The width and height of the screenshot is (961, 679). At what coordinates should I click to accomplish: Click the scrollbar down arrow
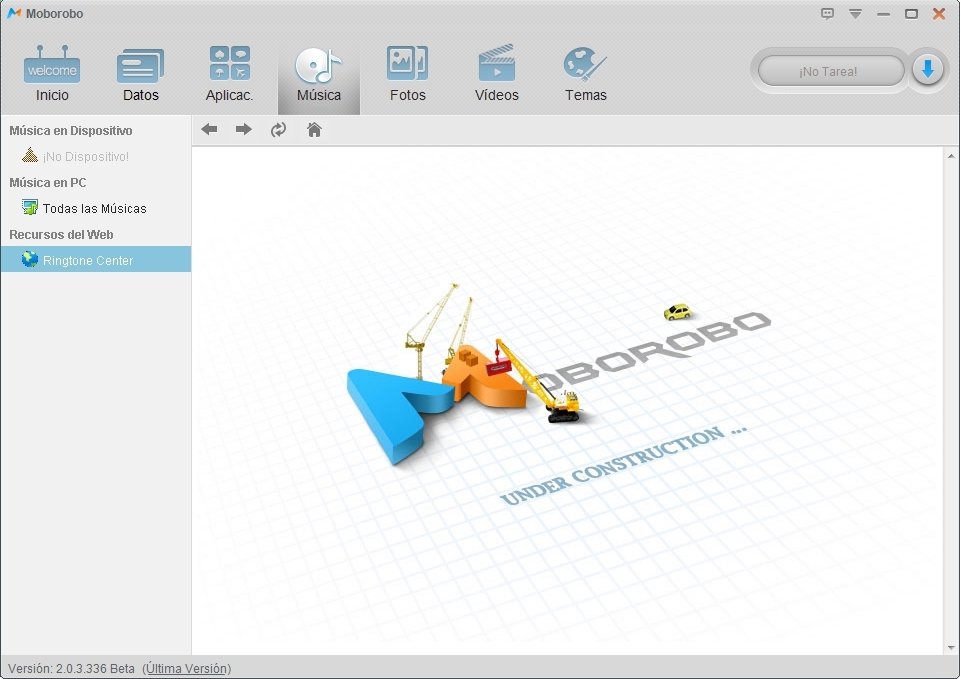951,647
